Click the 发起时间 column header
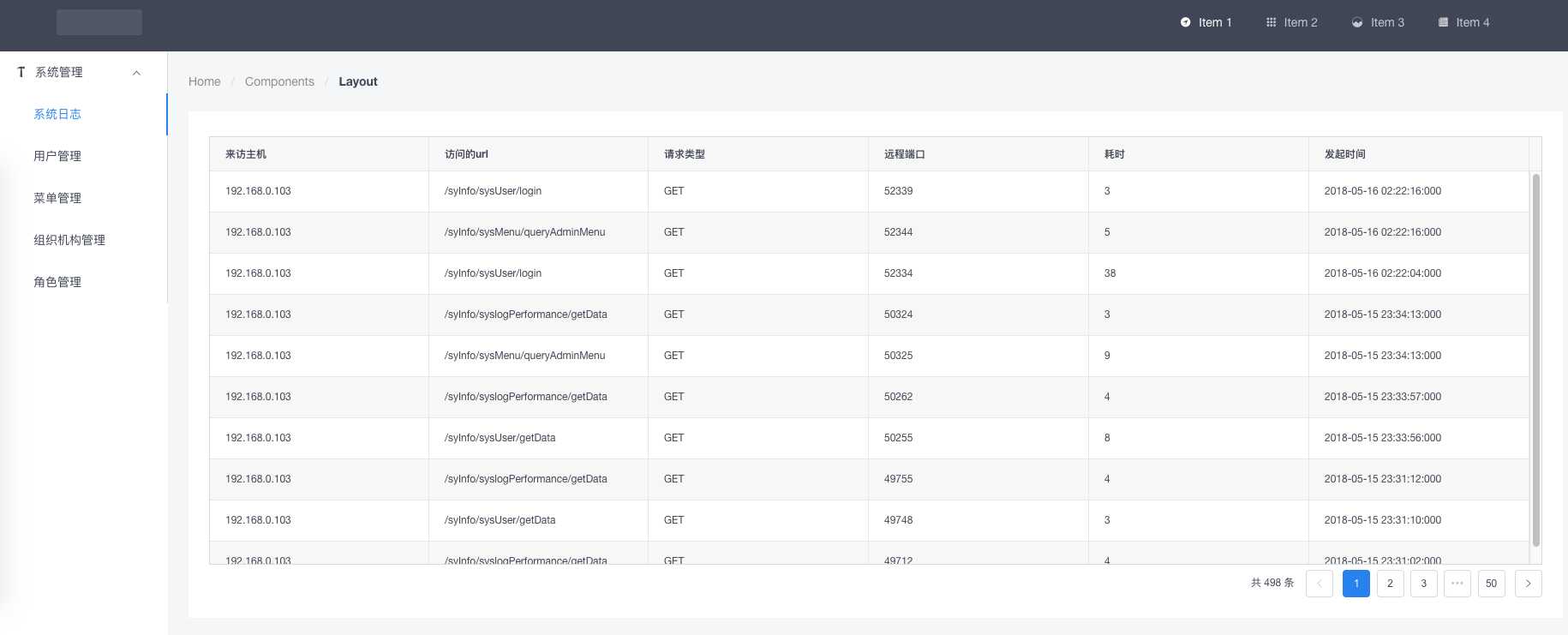 click(x=1419, y=154)
